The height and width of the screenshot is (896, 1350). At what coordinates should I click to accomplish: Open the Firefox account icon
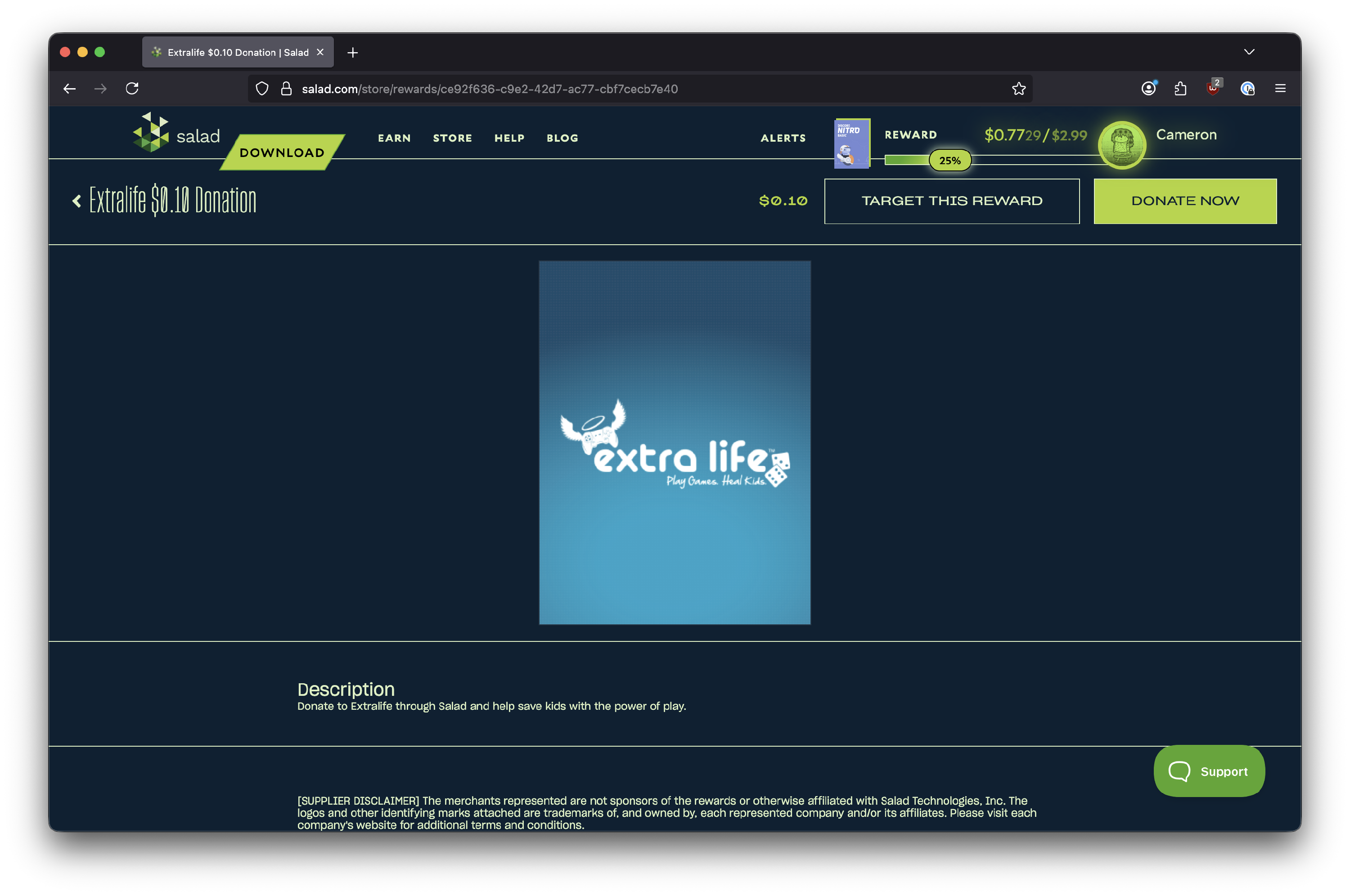click(x=1148, y=88)
